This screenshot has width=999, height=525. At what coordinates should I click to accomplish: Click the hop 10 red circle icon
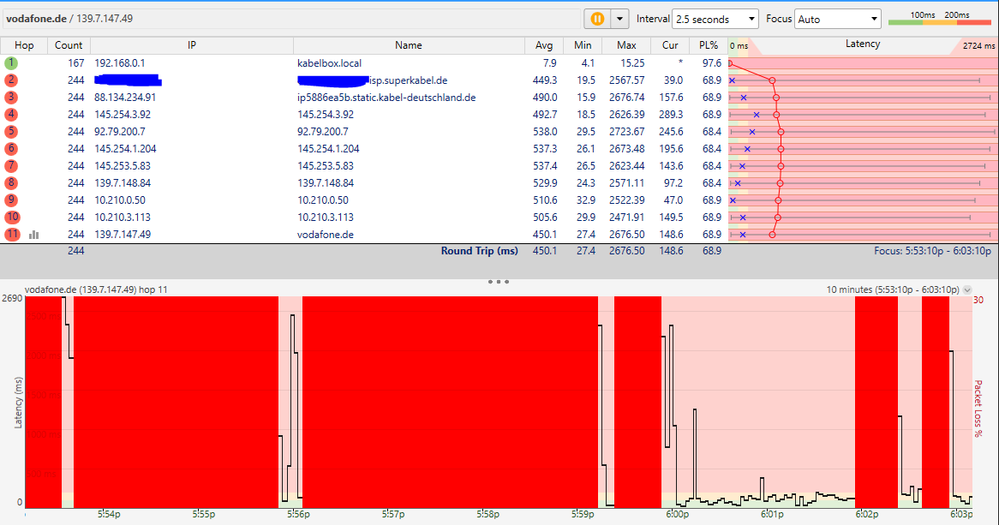click(x=12, y=217)
